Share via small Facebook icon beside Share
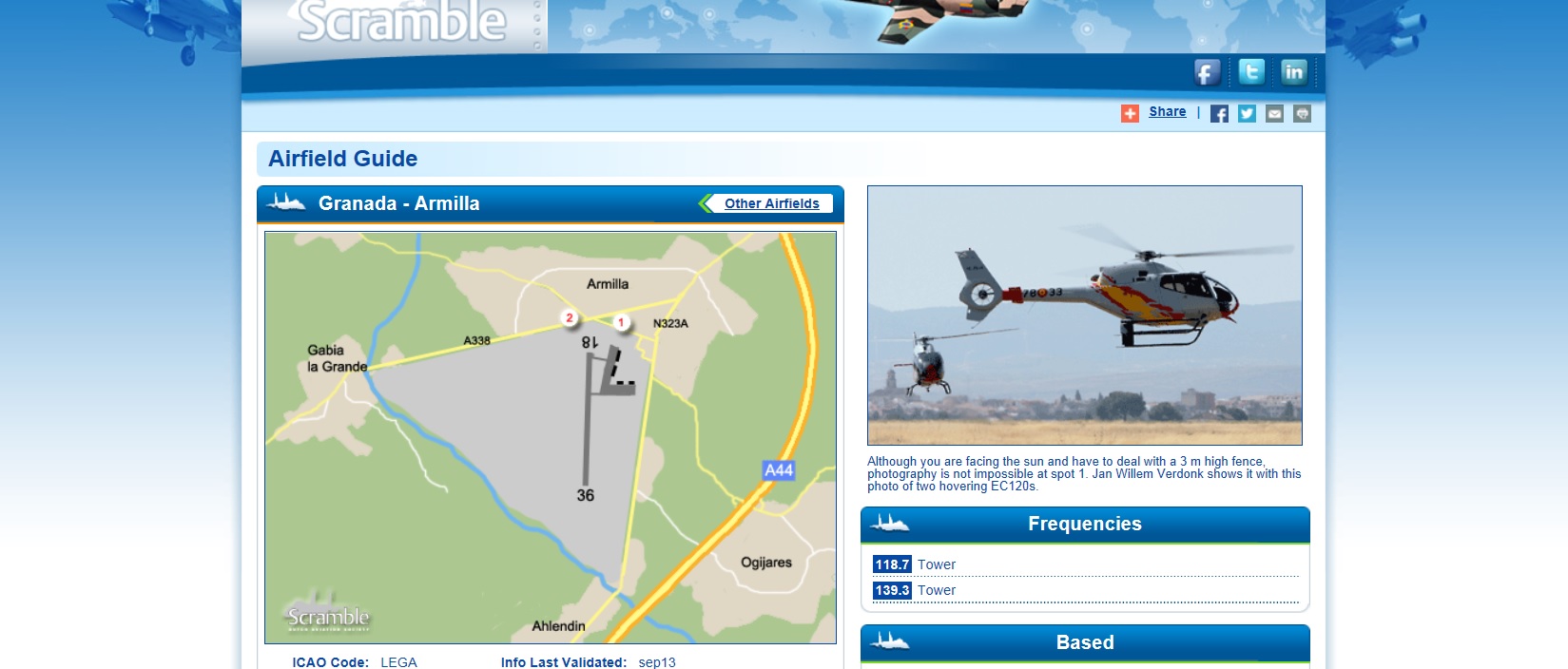 pyautogui.click(x=1219, y=113)
